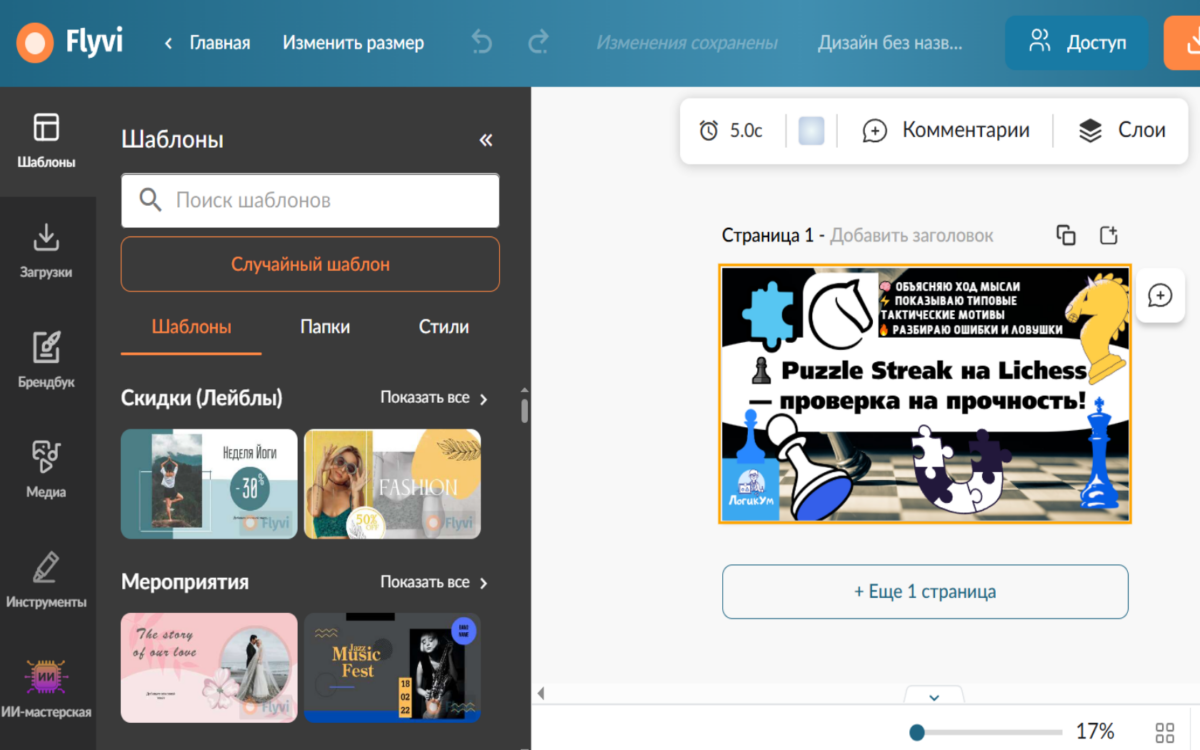1200x750 pixels.
Task: Rename design title Дизайн без назв...
Action: coord(890,43)
